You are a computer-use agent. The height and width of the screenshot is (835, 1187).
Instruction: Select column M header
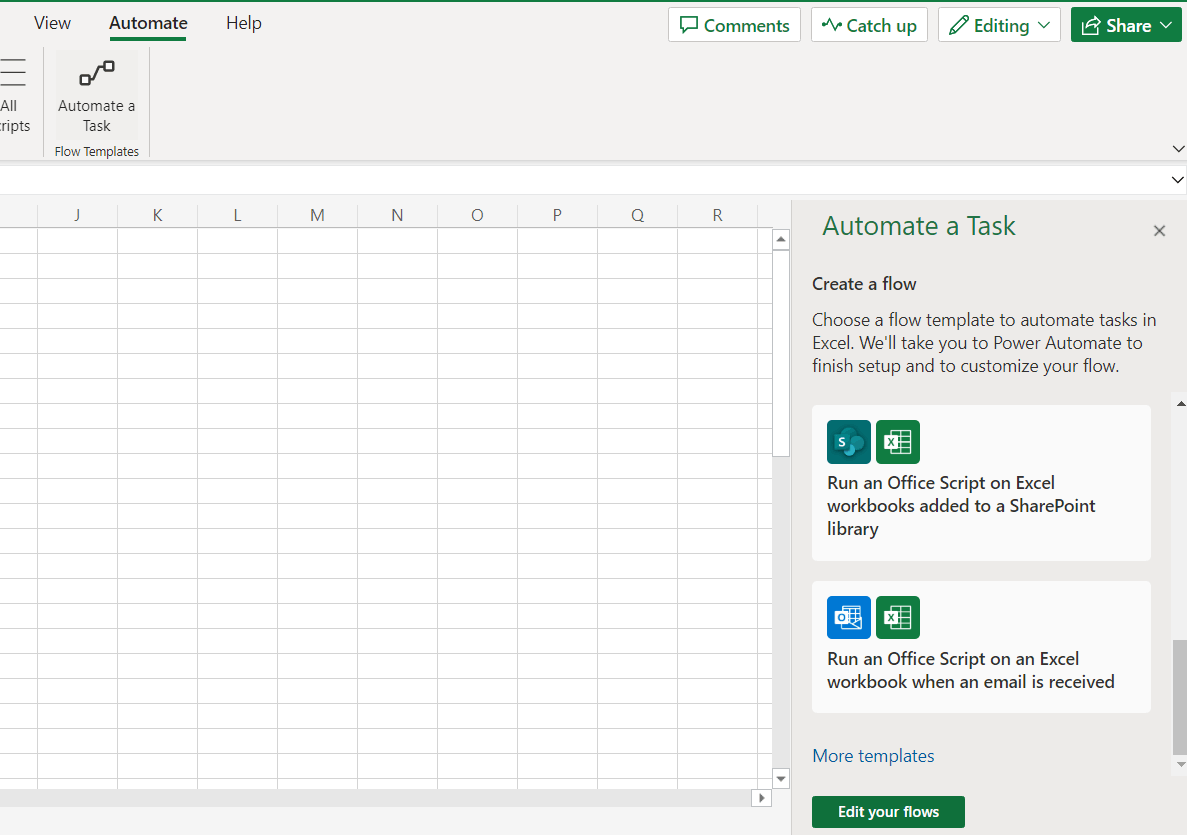317,215
